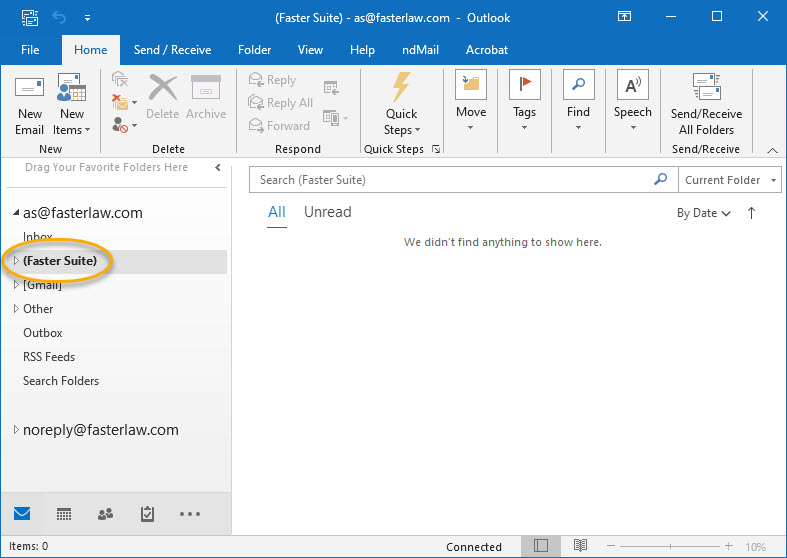787x558 pixels.
Task: Click the Meeting reply icon
Action: [331, 88]
